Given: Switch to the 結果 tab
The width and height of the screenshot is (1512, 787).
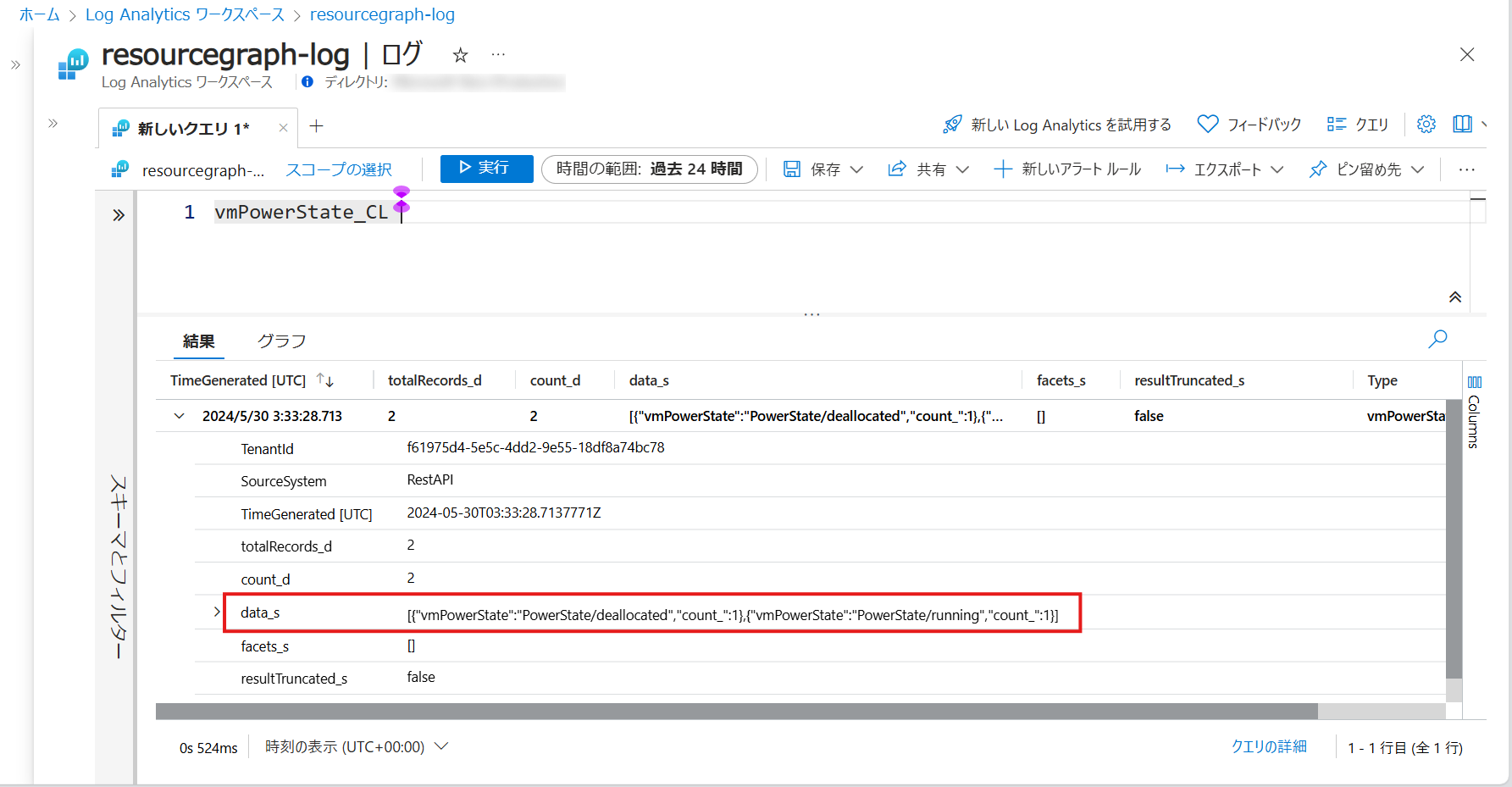Looking at the screenshot, I should (199, 341).
